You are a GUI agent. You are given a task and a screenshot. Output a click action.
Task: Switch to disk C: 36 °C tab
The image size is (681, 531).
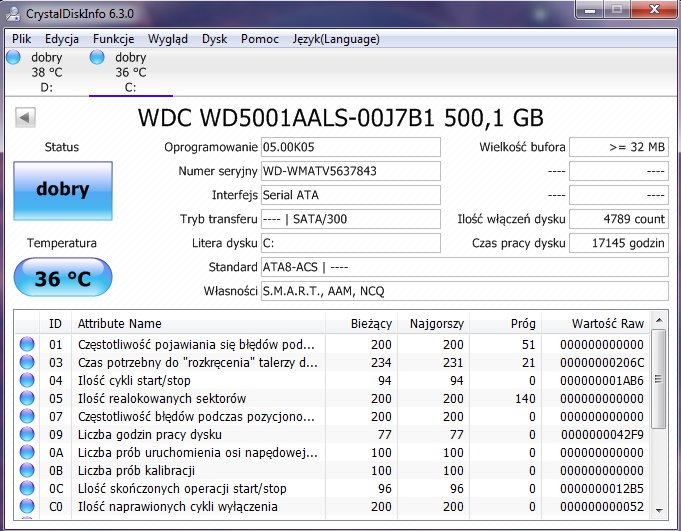point(131,72)
